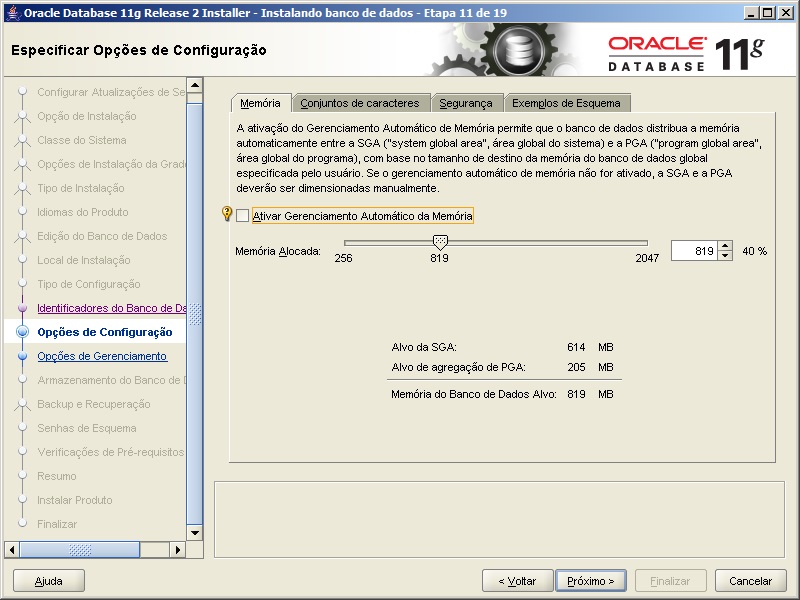Decrease memory with spinner down arrow

[725, 256]
